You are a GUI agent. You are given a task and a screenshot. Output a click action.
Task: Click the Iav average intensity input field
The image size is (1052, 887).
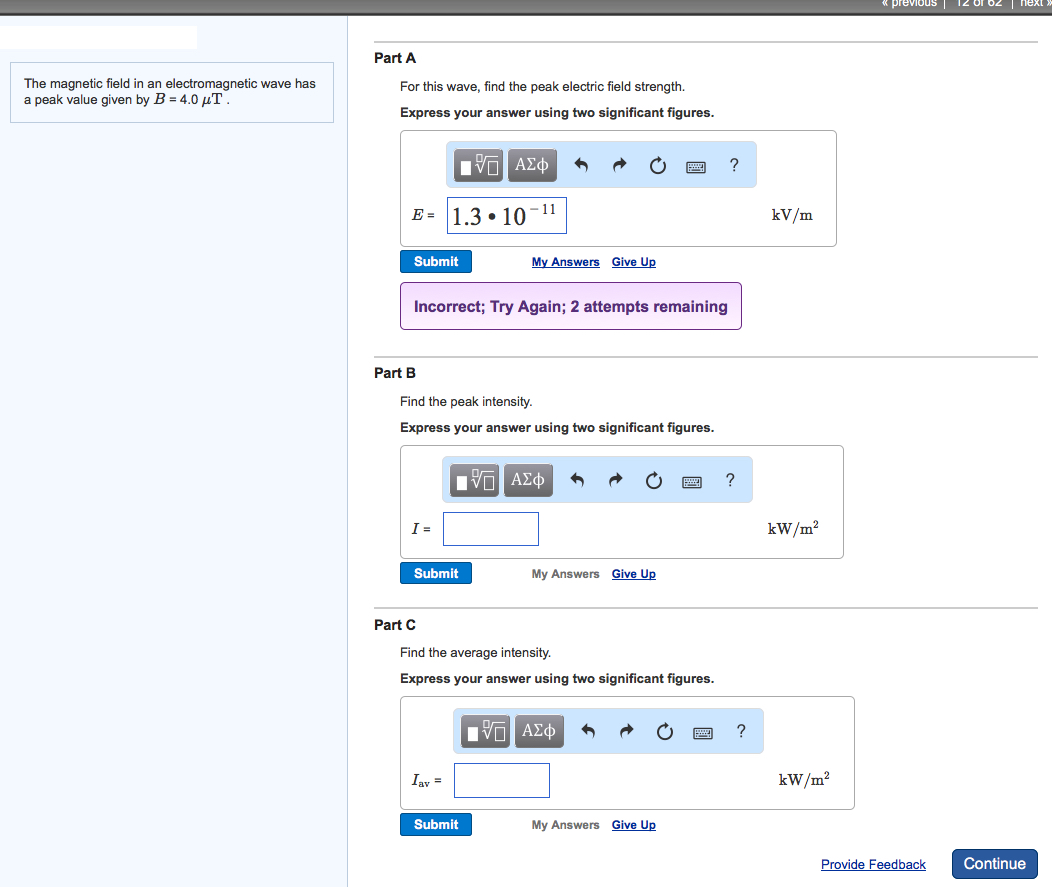pos(502,781)
